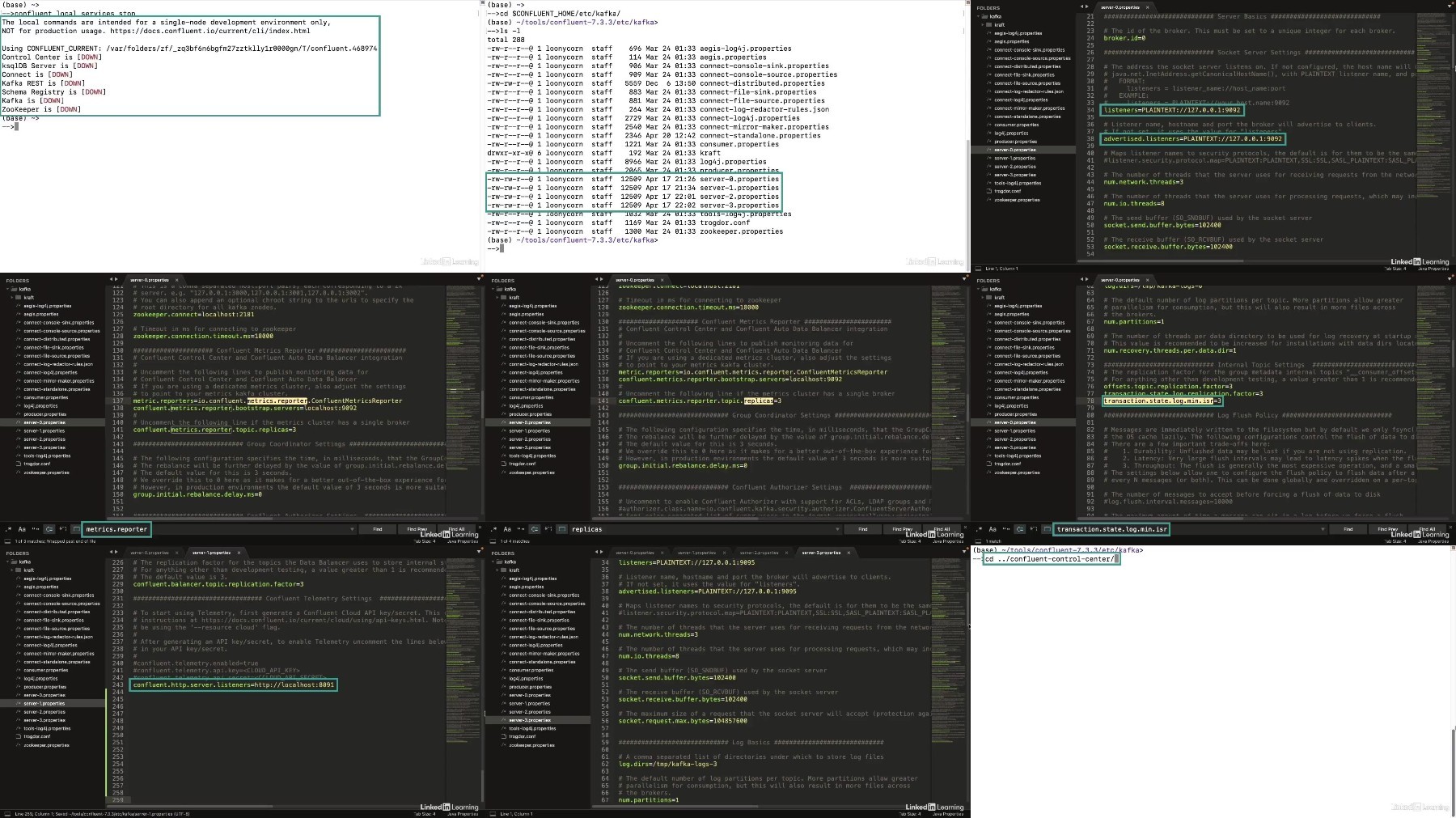Open panel switcher icon in four-tab editor status bar
Screen dimensions: 1456x818
[492, 814]
